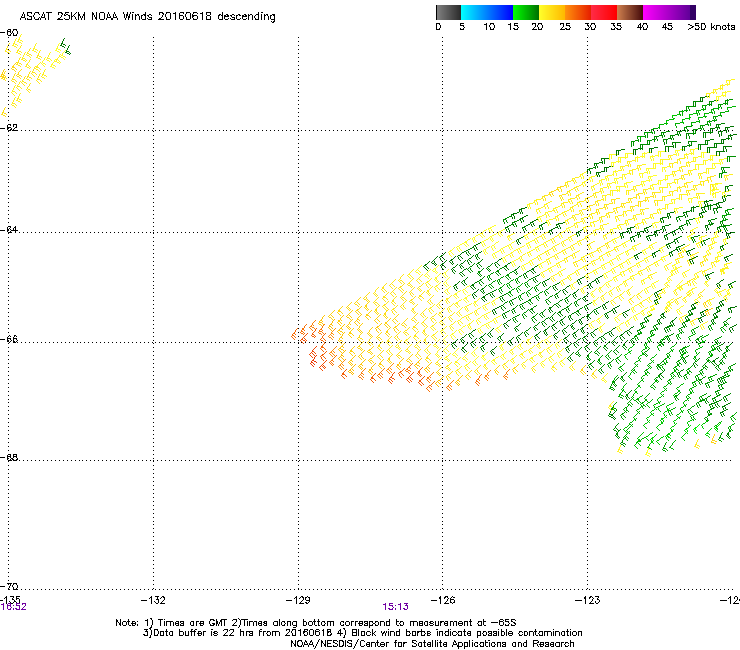Screen dimensions: 740x650
Task: Click the gray 0-5 knots color band
Action: pyautogui.click(x=448, y=12)
